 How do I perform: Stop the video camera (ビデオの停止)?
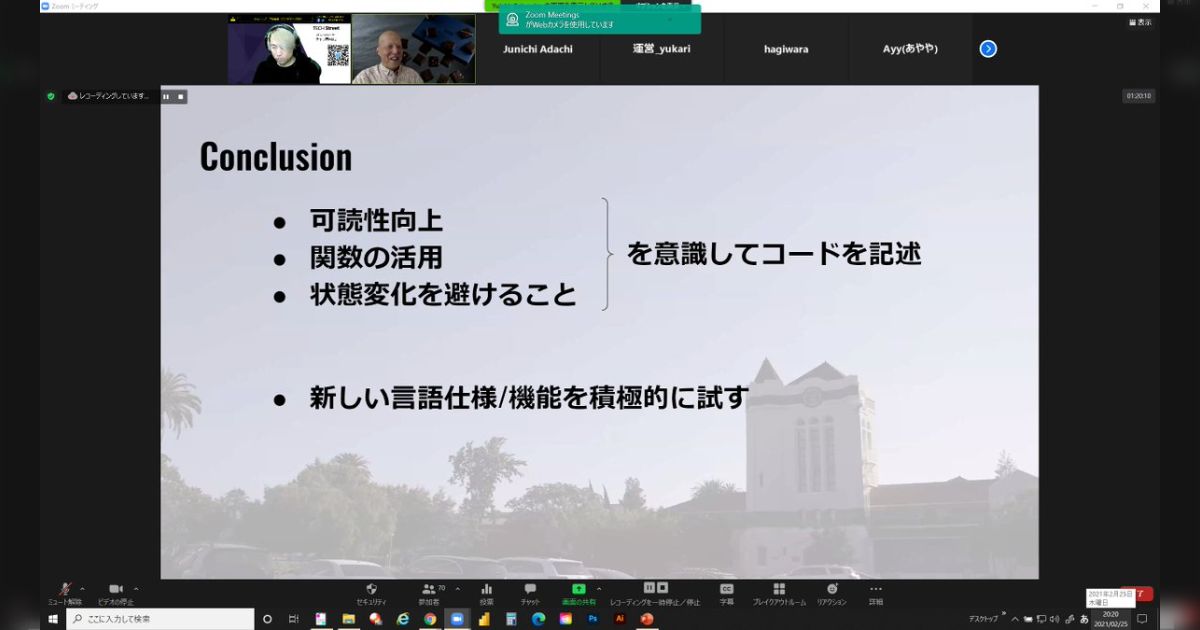point(115,590)
